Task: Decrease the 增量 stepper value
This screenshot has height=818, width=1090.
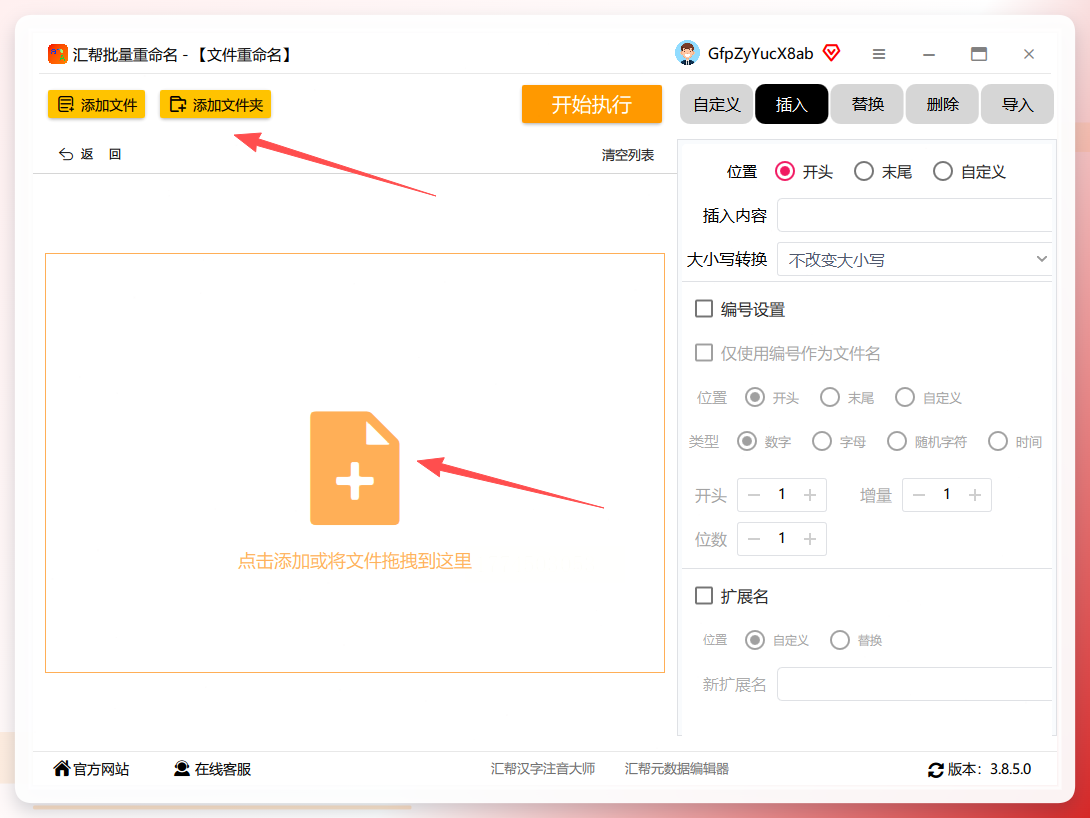Action: tap(919, 495)
